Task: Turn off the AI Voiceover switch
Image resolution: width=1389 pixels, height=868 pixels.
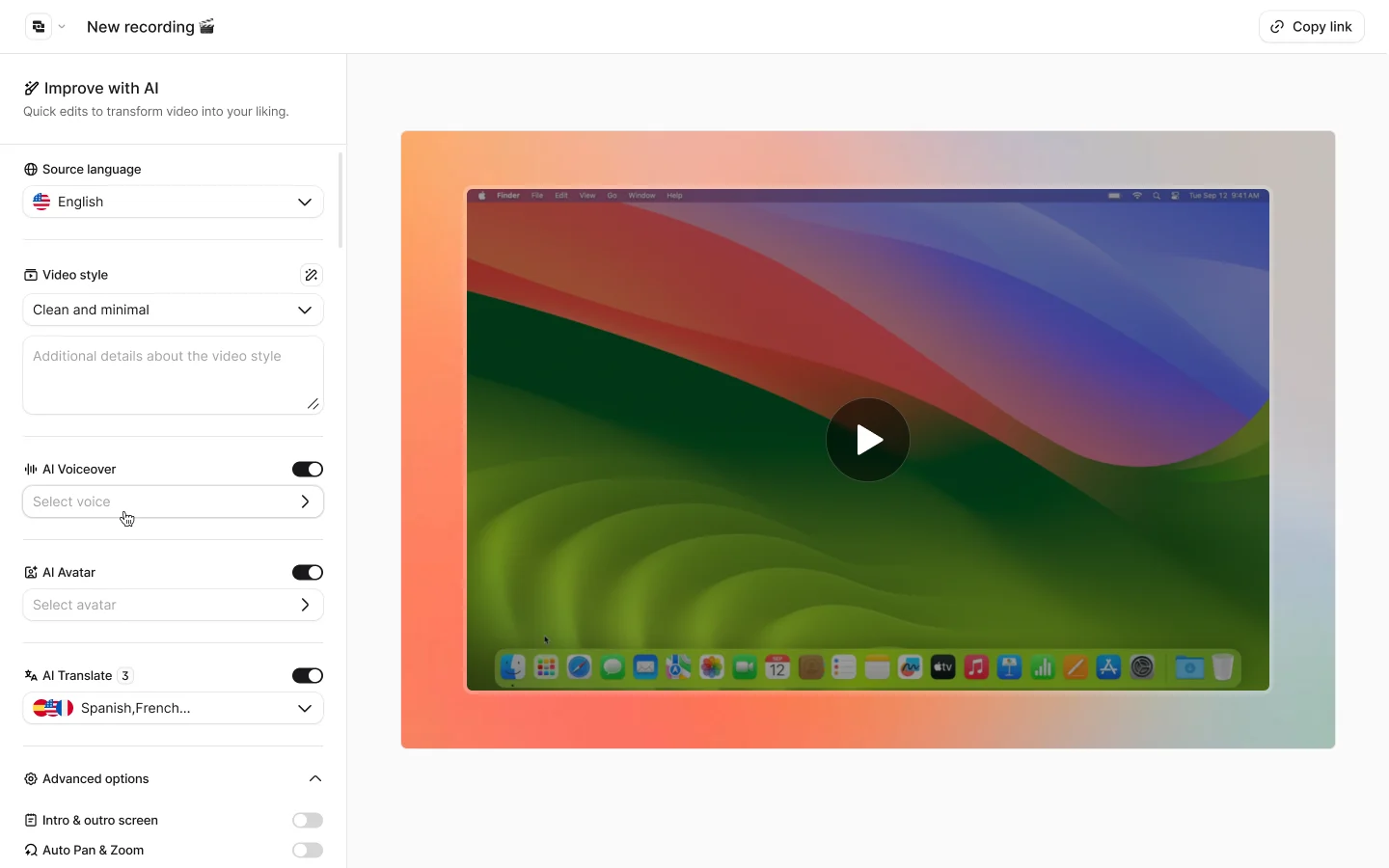Action: [x=308, y=470]
